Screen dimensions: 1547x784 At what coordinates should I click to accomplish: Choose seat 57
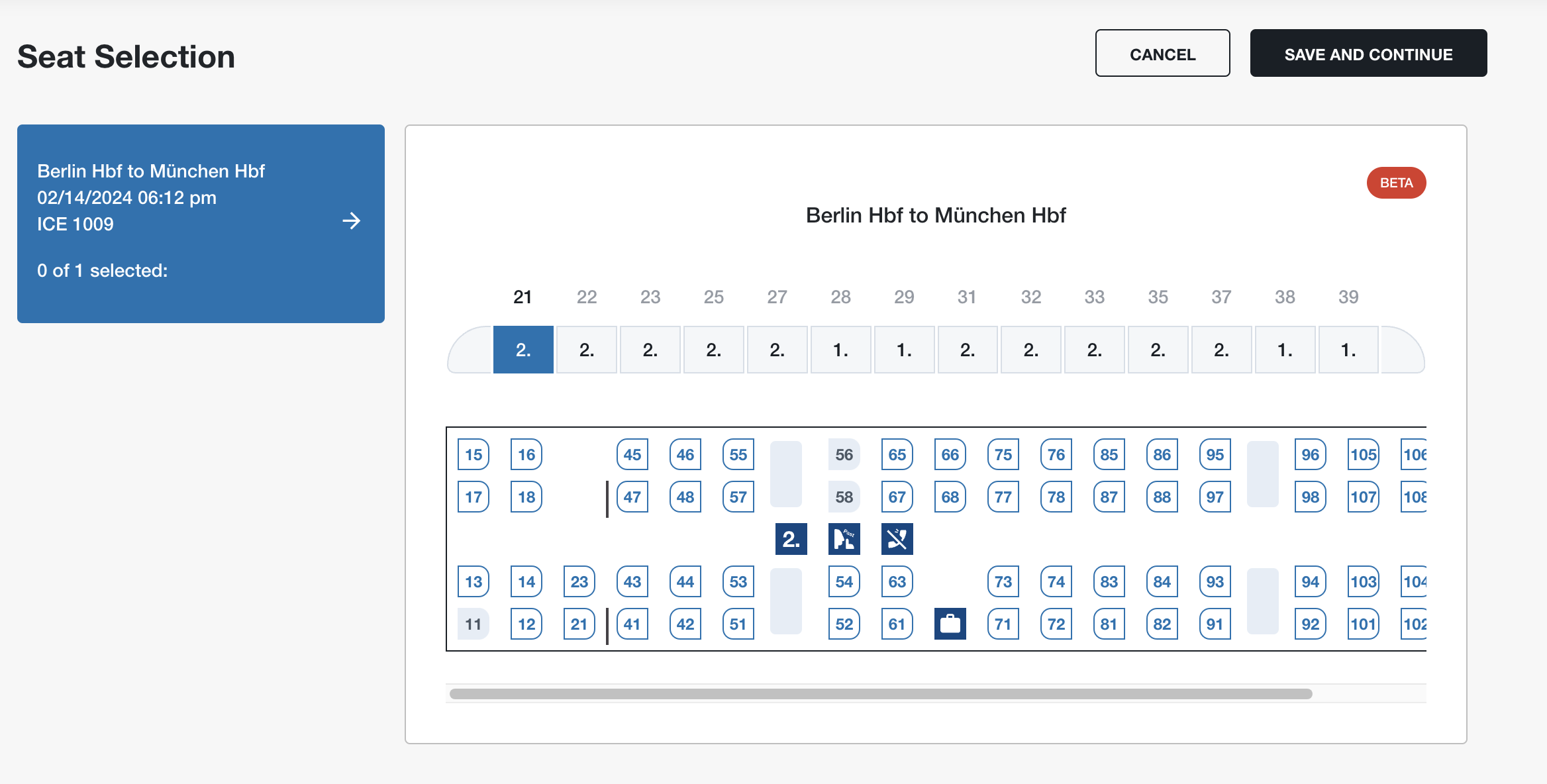point(738,497)
